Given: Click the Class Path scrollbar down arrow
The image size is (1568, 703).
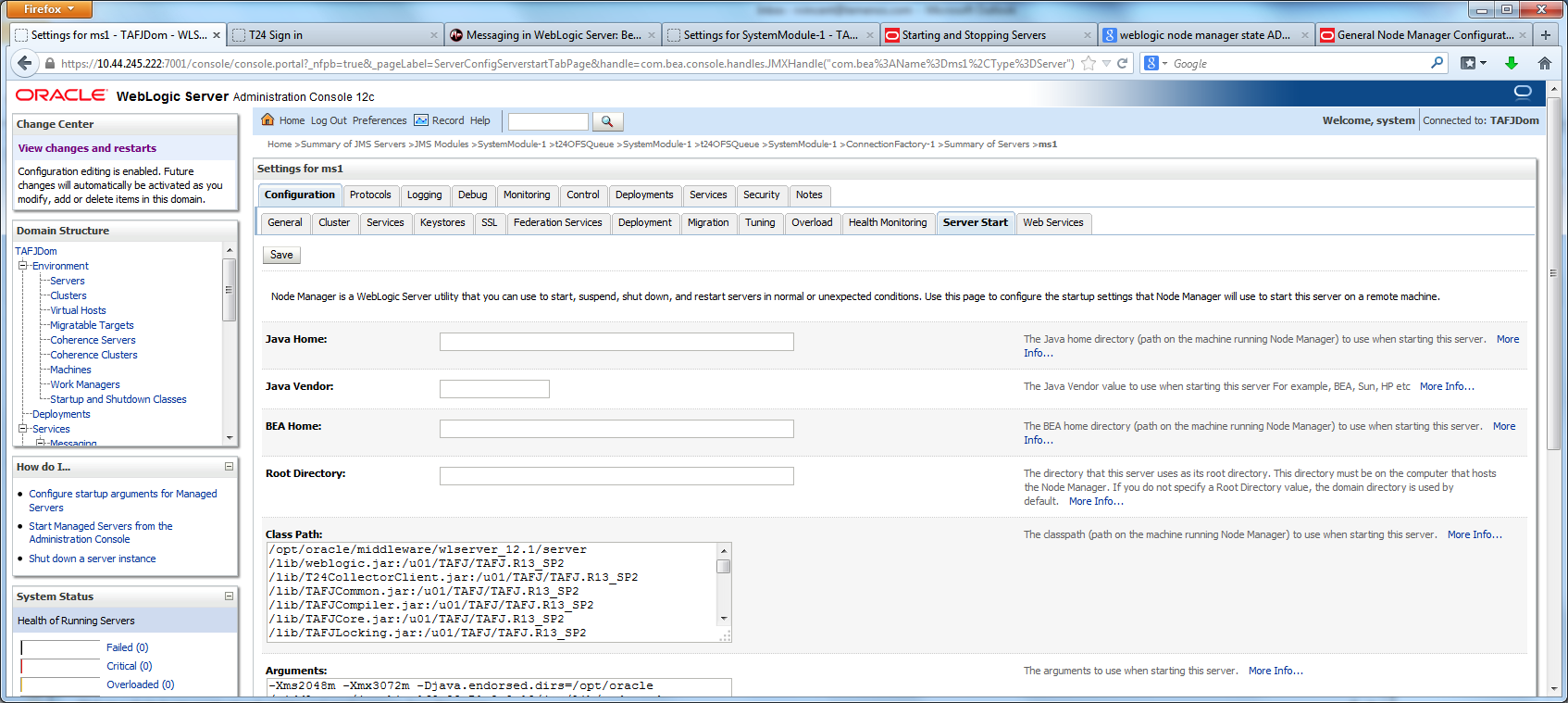Looking at the screenshot, I should click(724, 619).
